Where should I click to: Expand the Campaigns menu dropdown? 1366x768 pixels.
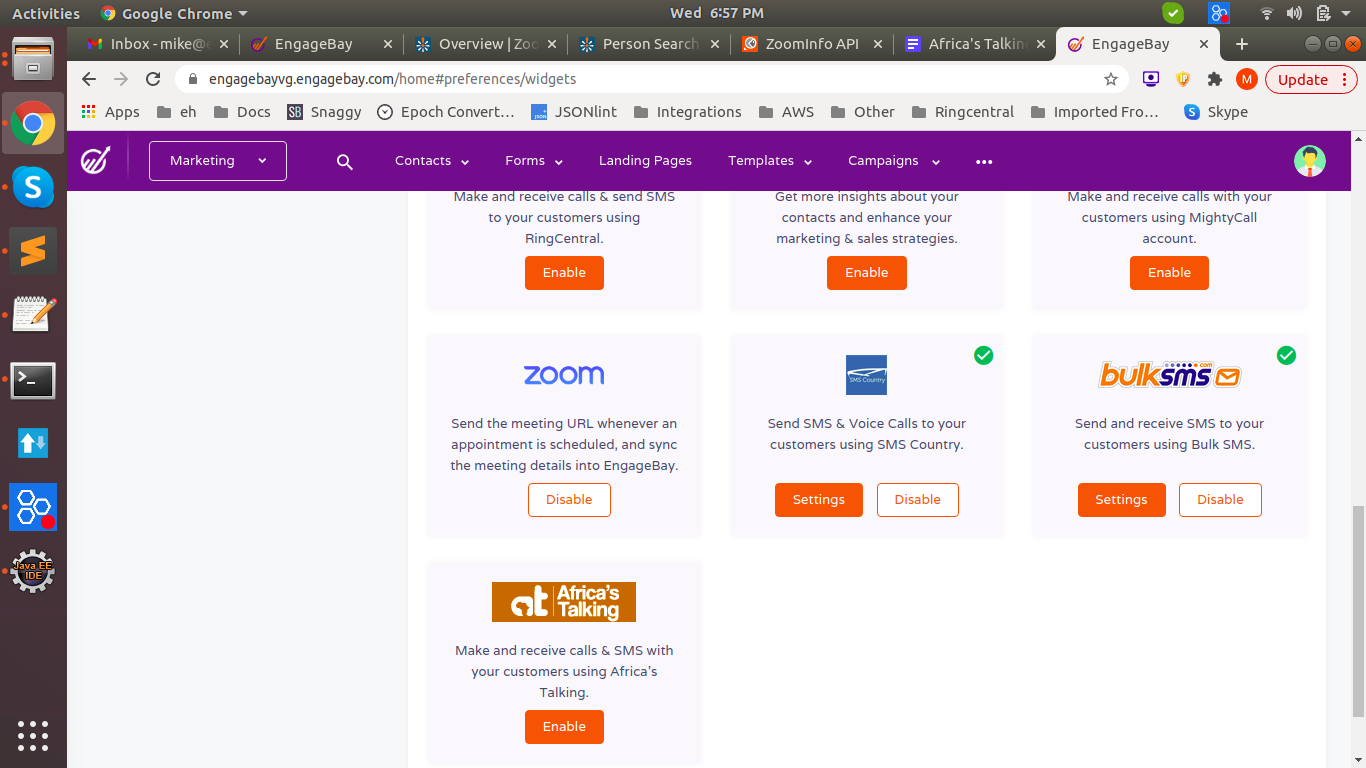coord(894,161)
